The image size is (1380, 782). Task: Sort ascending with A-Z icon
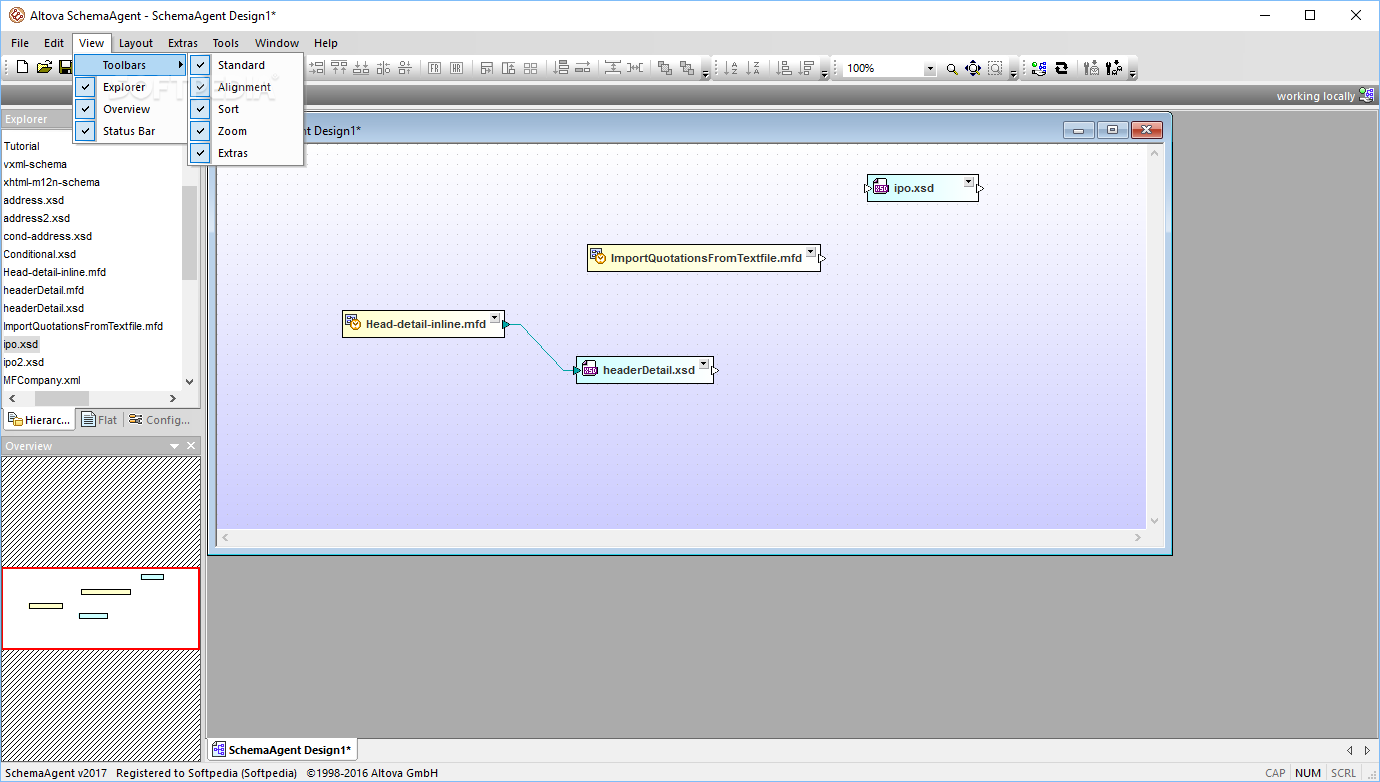click(x=731, y=68)
